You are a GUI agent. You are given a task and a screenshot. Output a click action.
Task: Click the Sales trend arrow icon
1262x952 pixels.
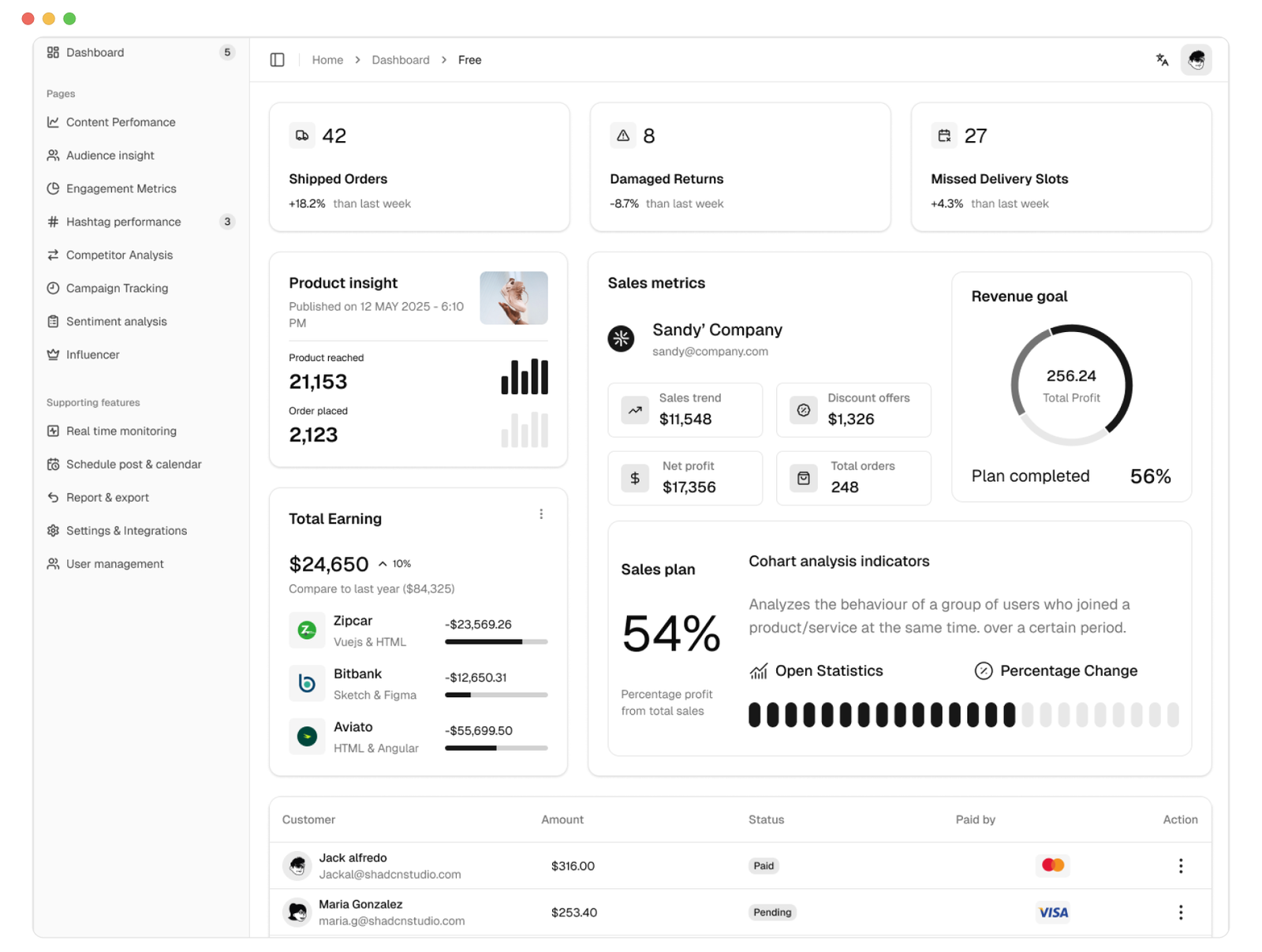pos(635,410)
